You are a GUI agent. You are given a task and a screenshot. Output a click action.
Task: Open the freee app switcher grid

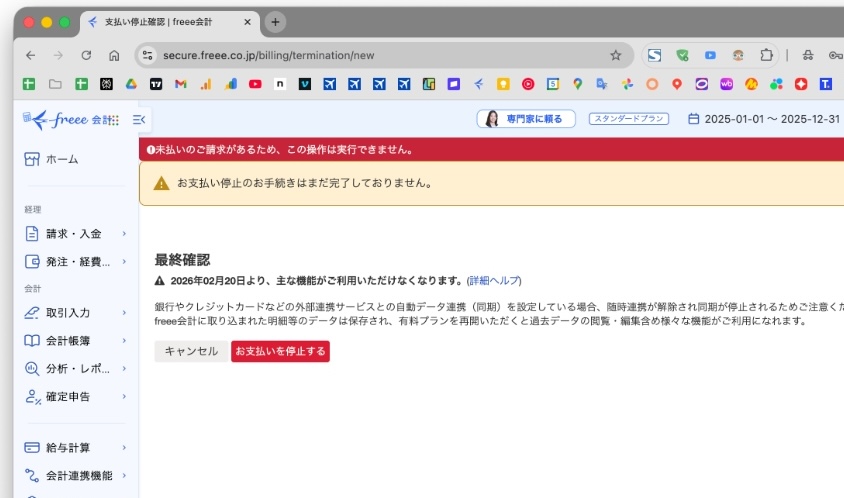[114, 121]
